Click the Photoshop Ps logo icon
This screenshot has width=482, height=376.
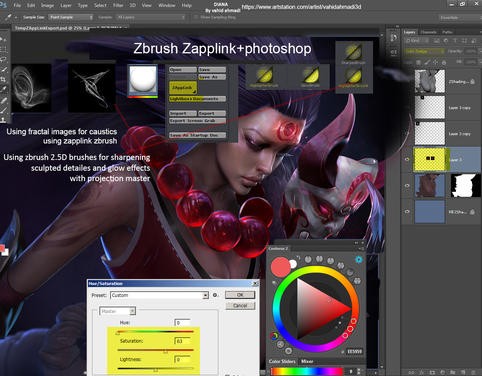(3, 5)
